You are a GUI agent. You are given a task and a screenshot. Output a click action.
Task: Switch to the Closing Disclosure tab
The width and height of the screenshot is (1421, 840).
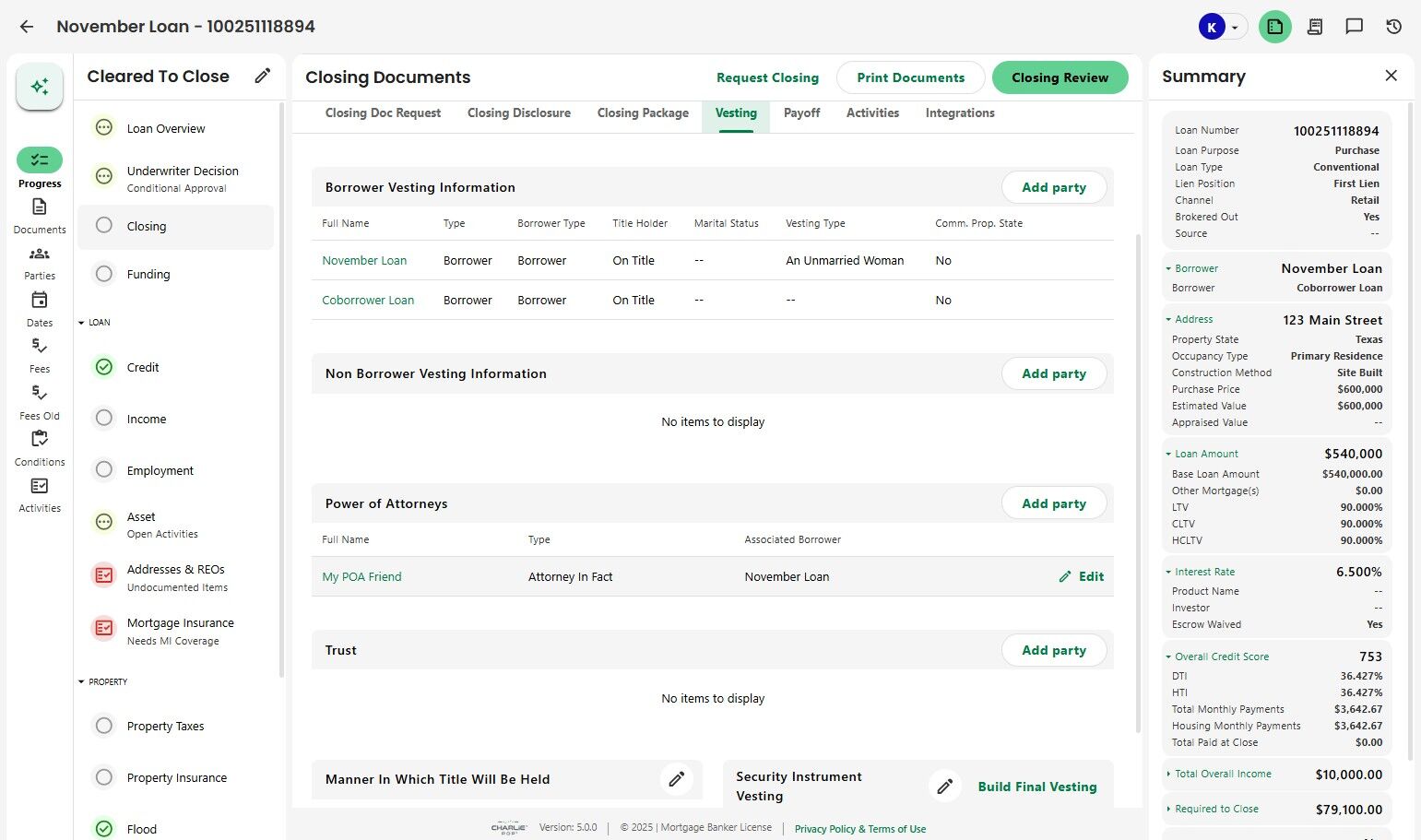click(518, 113)
